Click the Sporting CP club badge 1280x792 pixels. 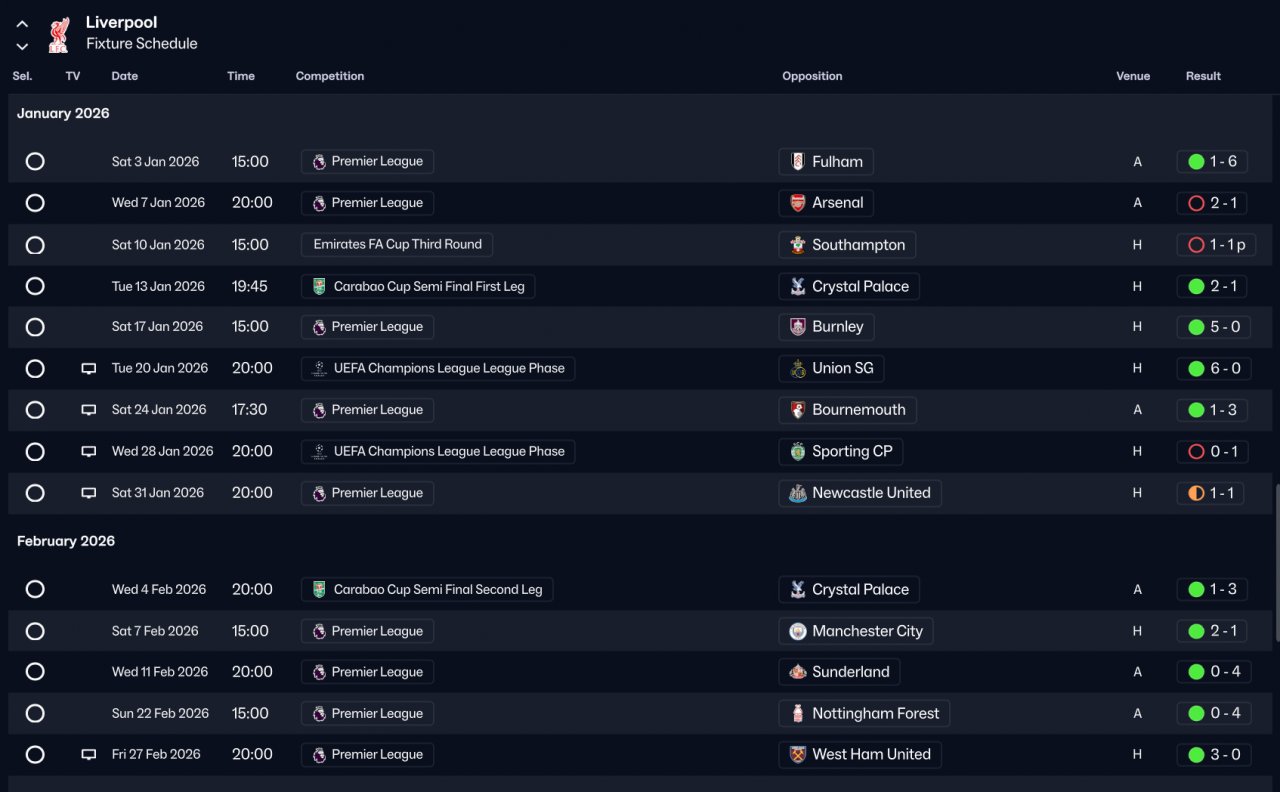pyautogui.click(x=797, y=452)
